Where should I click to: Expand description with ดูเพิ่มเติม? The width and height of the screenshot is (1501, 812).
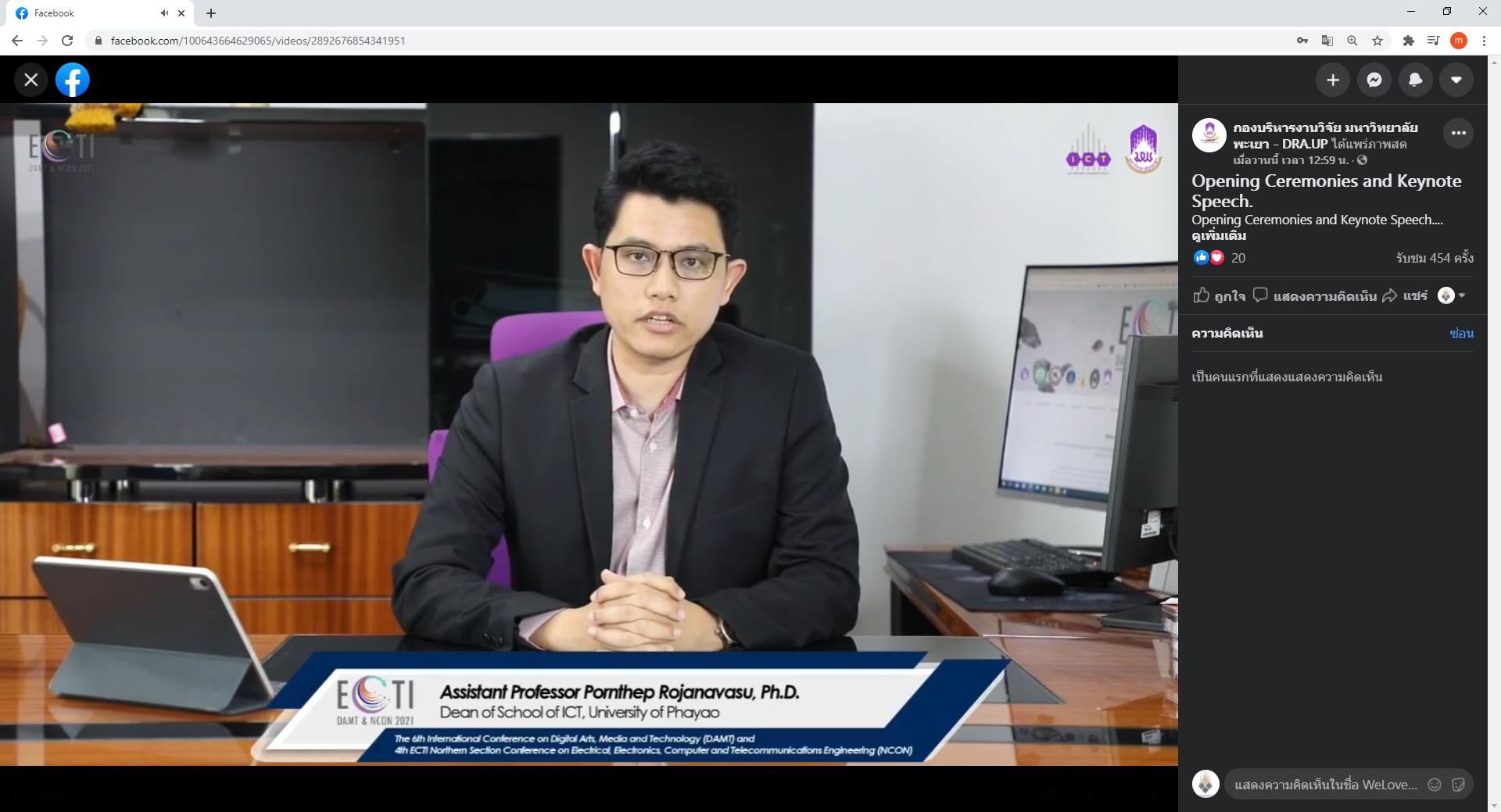coord(1219,235)
